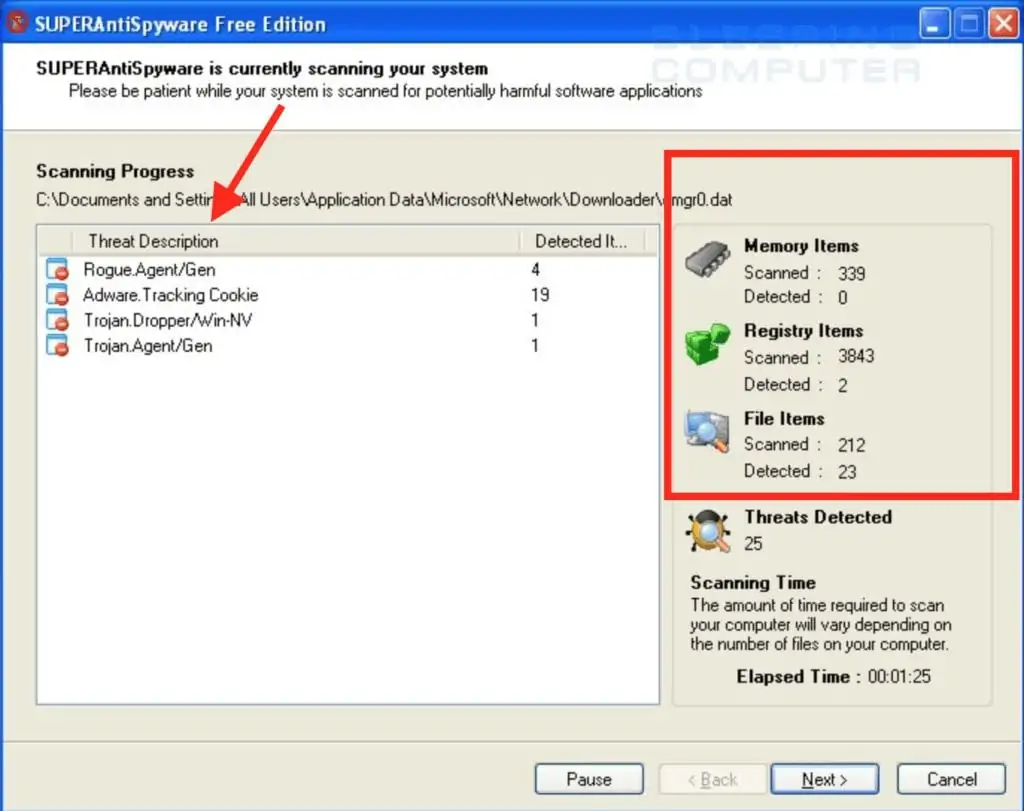Click the Adware.Tracking Cookie threat icon
This screenshot has height=811, width=1024.
click(x=57, y=294)
